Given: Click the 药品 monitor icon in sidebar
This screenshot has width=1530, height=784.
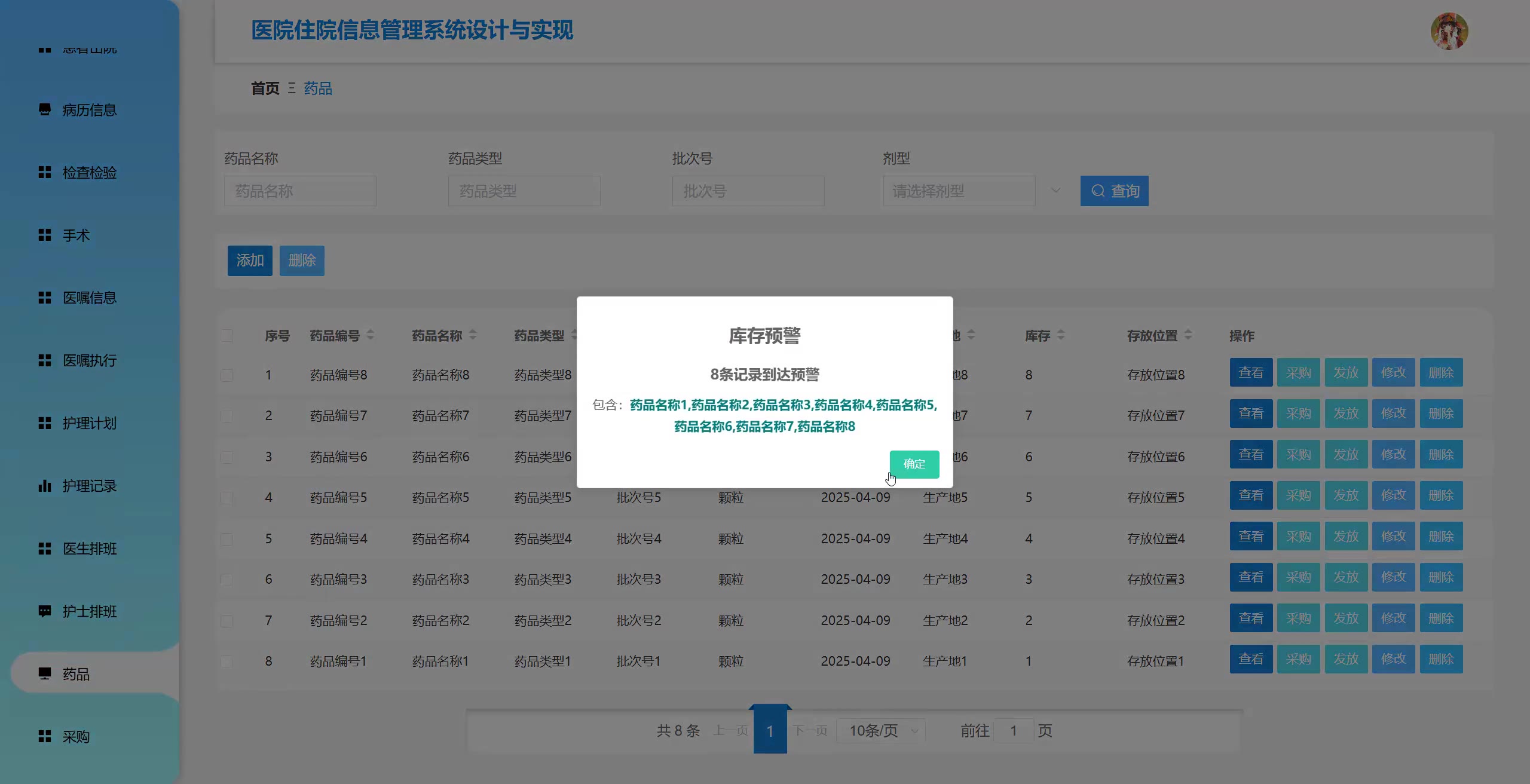Looking at the screenshot, I should (x=45, y=674).
